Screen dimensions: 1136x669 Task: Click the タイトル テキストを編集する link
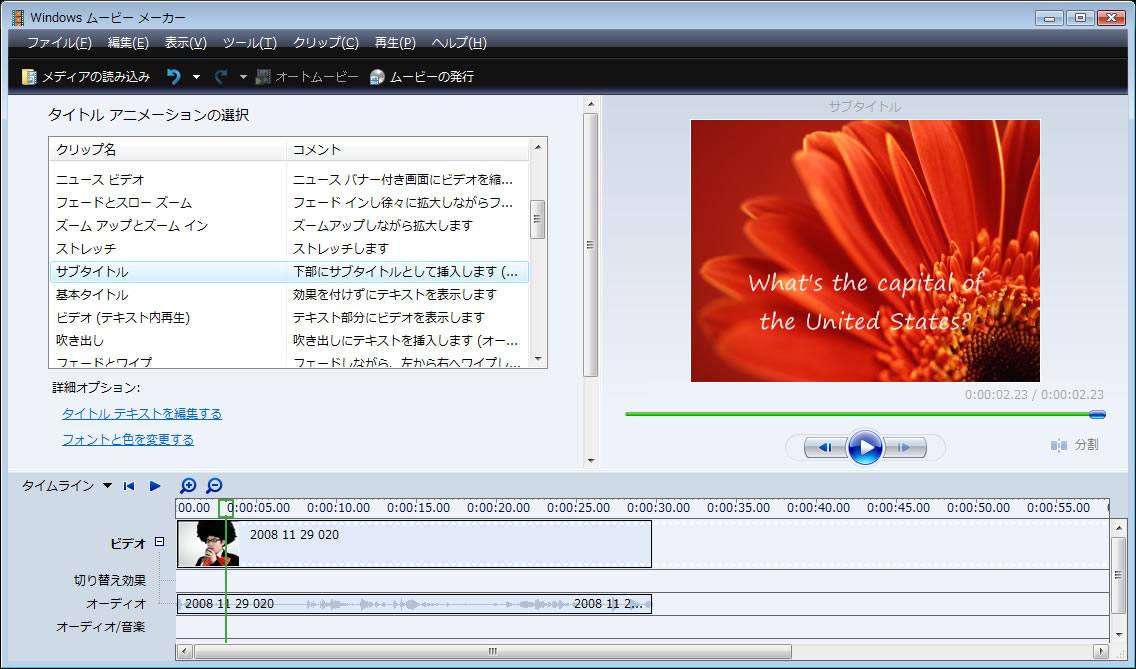[142, 414]
